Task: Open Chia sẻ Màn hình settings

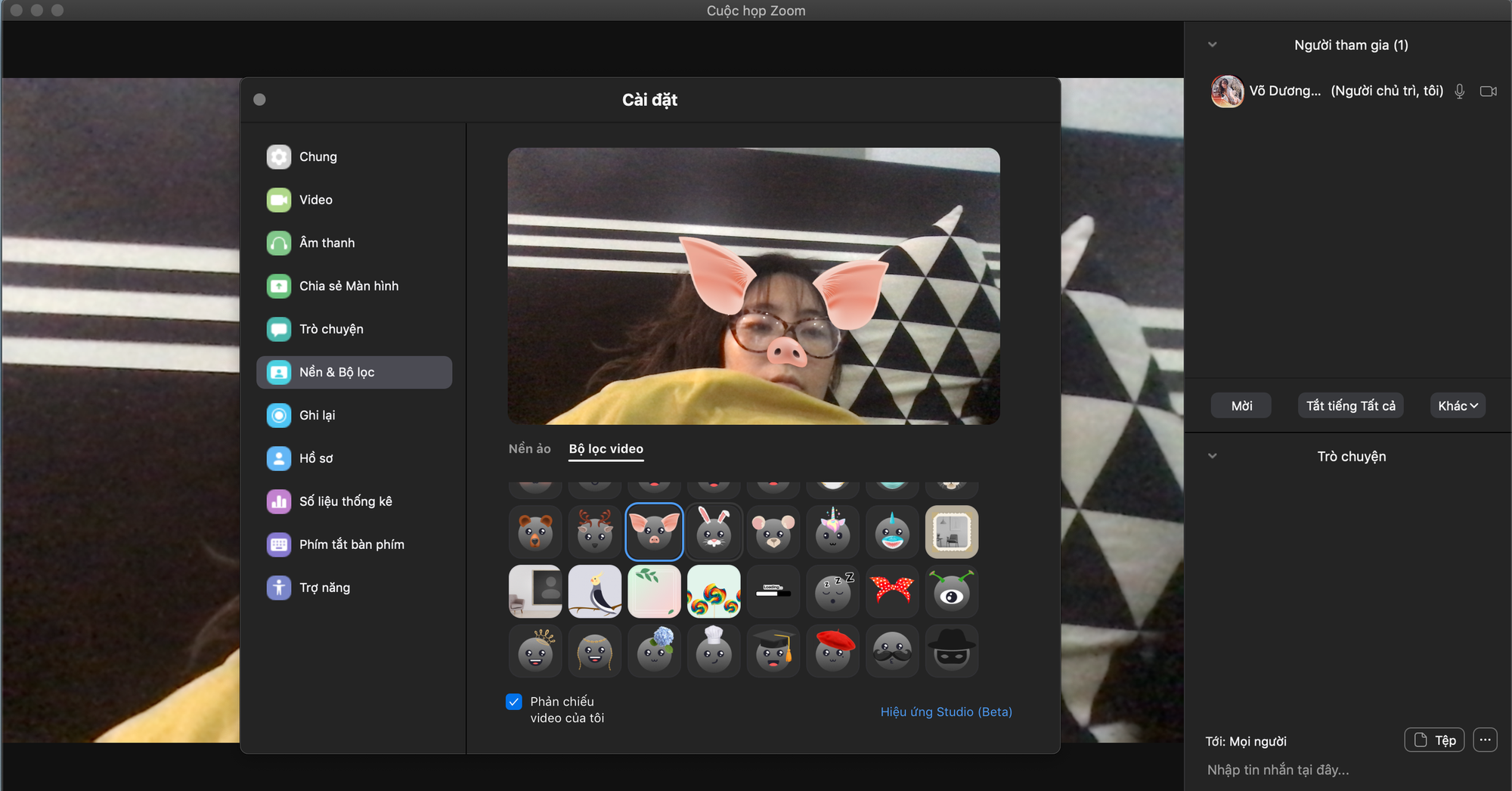Action: click(x=354, y=286)
